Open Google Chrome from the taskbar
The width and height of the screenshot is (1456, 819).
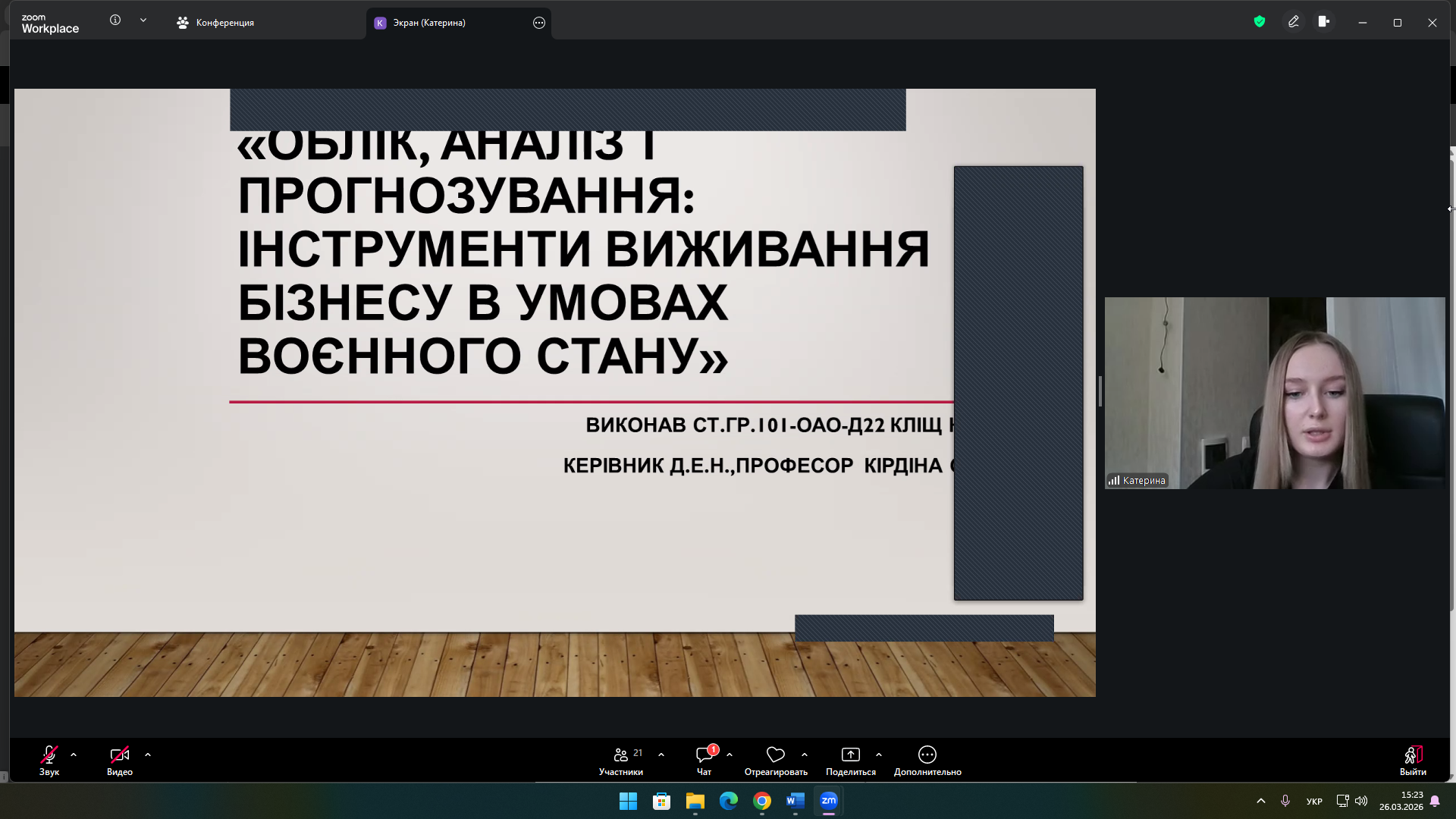(x=762, y=802)
